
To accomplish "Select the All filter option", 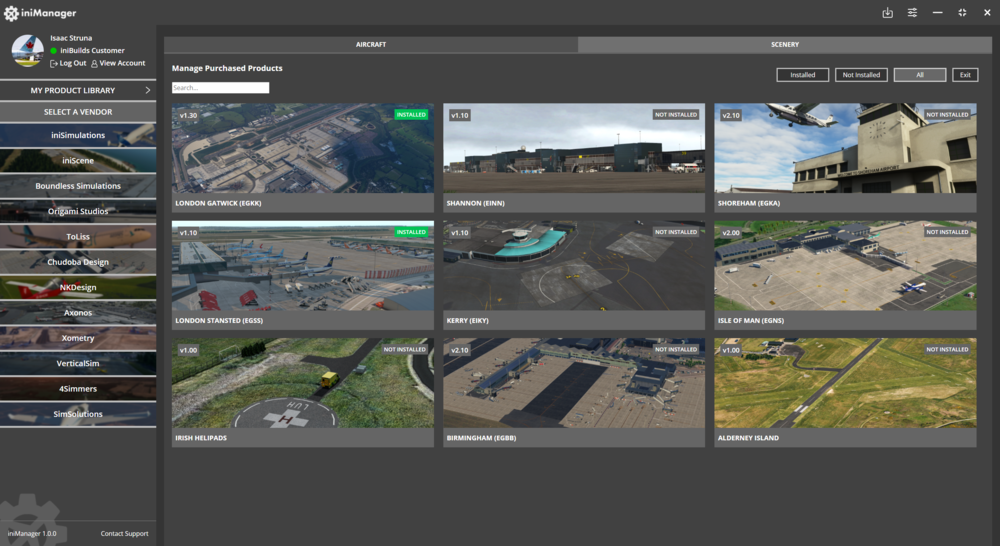I will 919,75.
